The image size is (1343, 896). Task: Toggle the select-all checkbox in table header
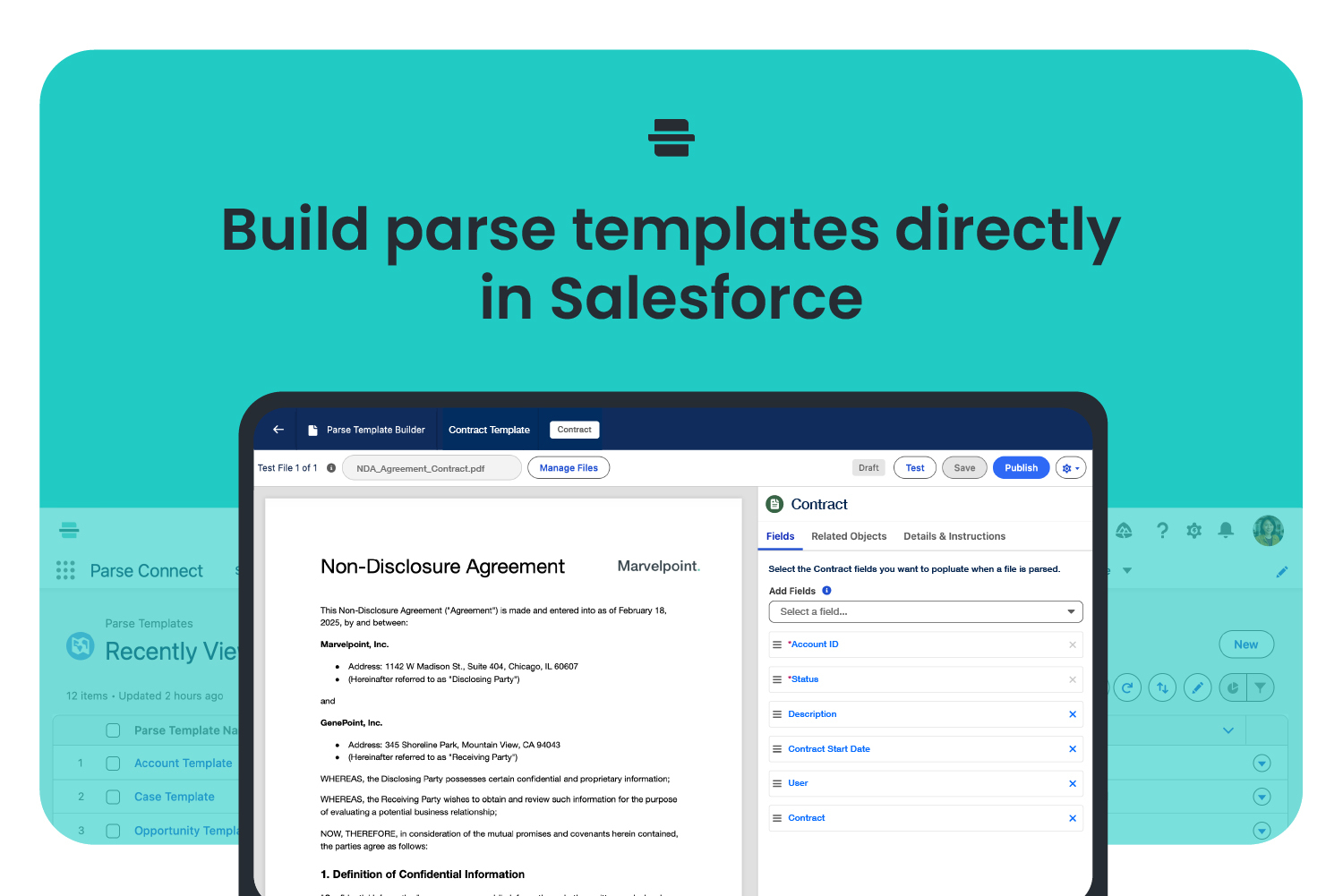click(113, 730)
